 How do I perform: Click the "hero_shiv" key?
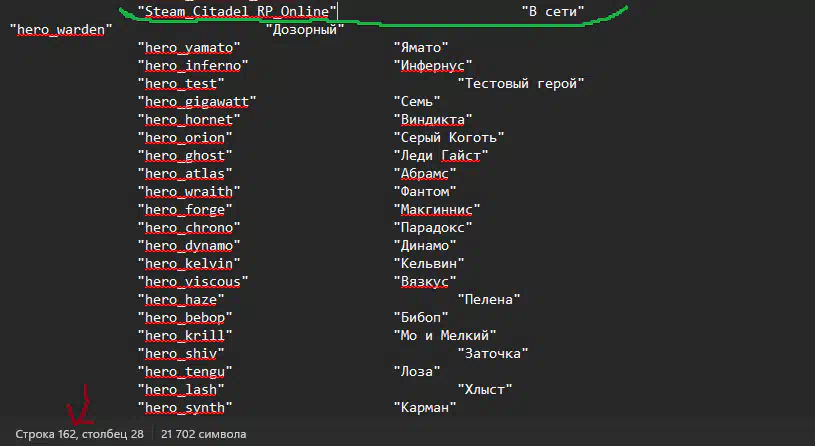click(181, 354)
